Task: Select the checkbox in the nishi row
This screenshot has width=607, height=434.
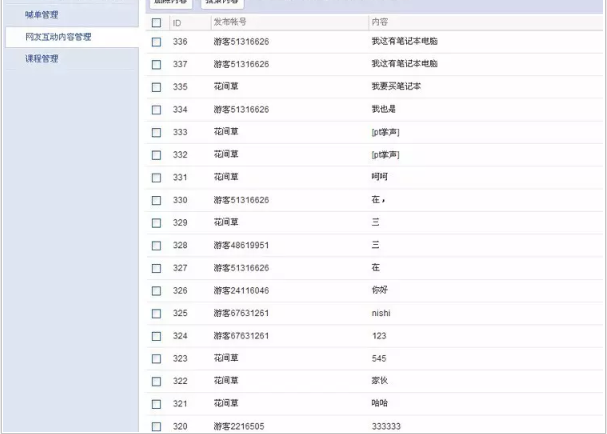Action: point(156,314)
